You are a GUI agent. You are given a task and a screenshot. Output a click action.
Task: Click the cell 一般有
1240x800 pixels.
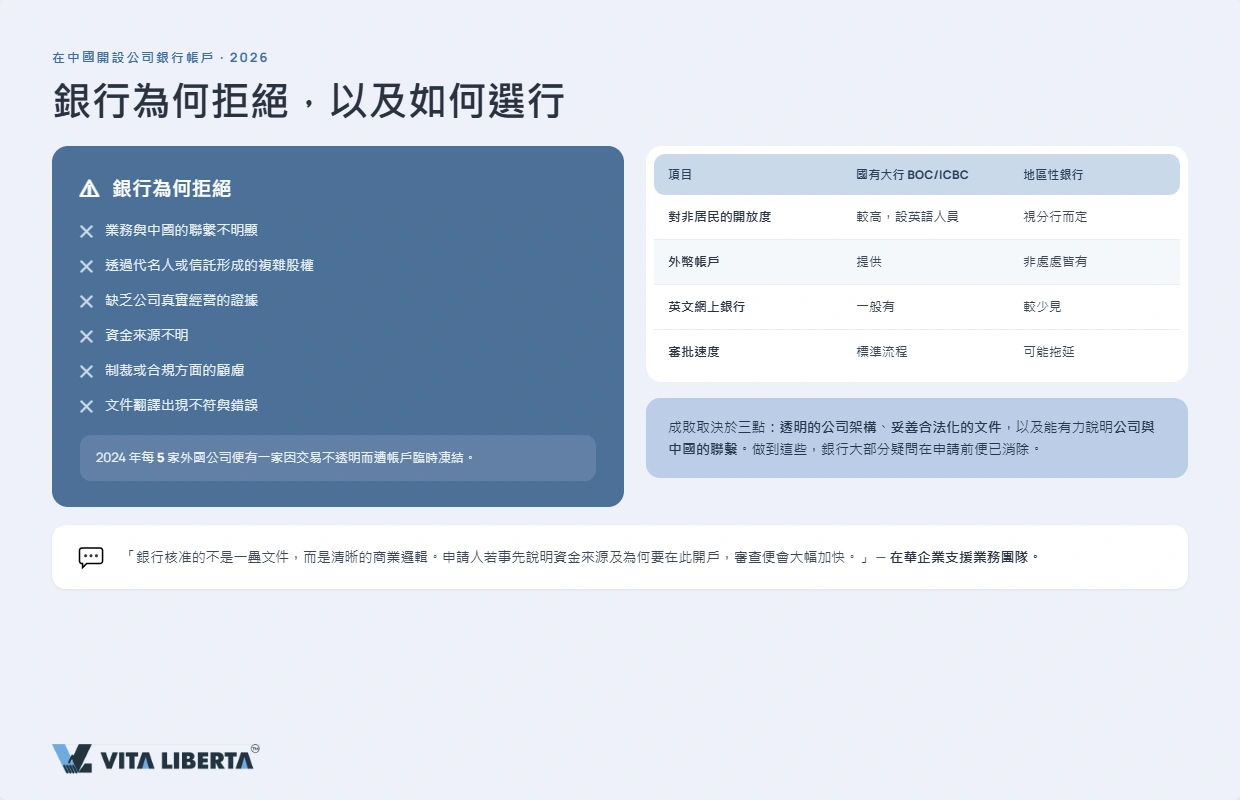click(875, 307)
